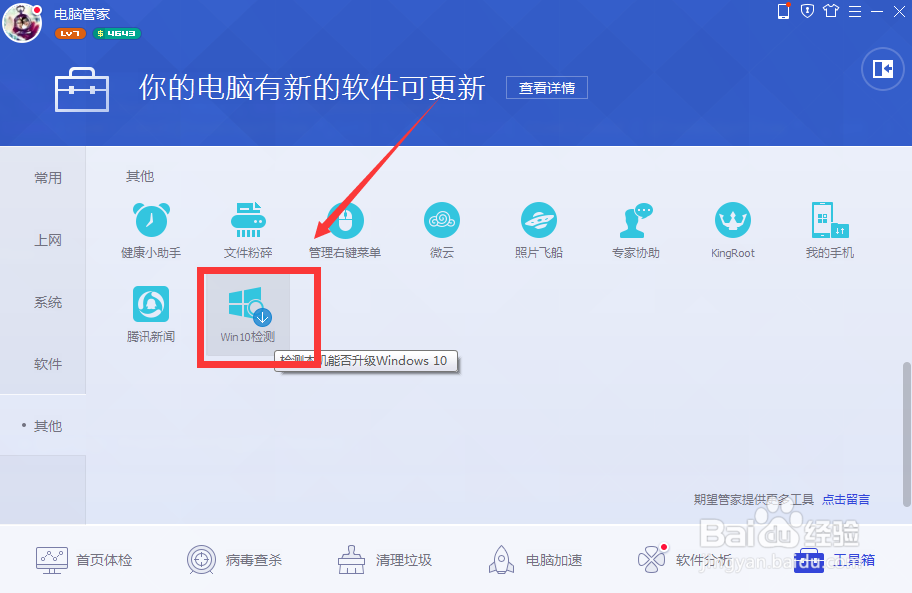Go to 电脑加速 in bottom bar
Viewport: 912px width, 593px height.
tap(535, 560)
